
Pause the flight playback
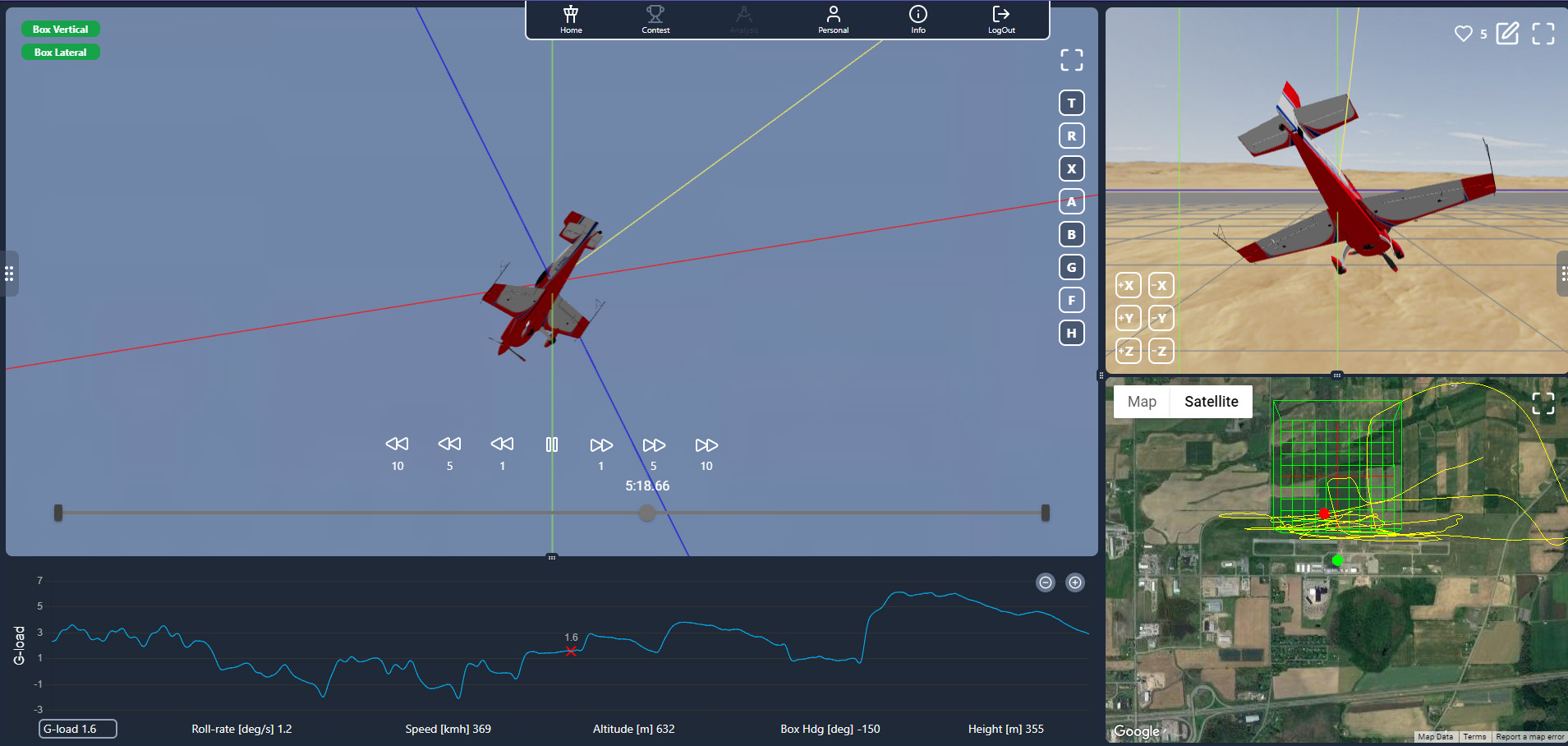click(552, 444)
